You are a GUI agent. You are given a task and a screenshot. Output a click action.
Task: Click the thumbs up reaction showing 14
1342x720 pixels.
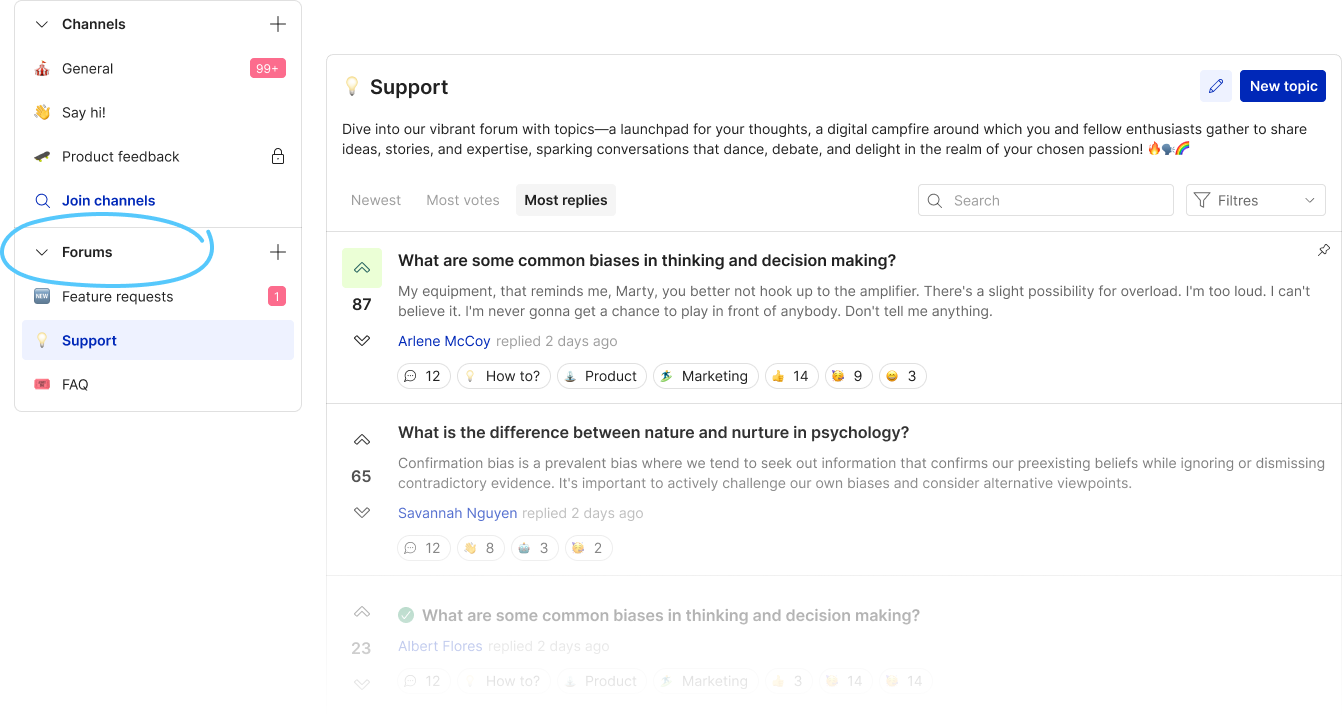pyautogui.click(x=791, y=376)
